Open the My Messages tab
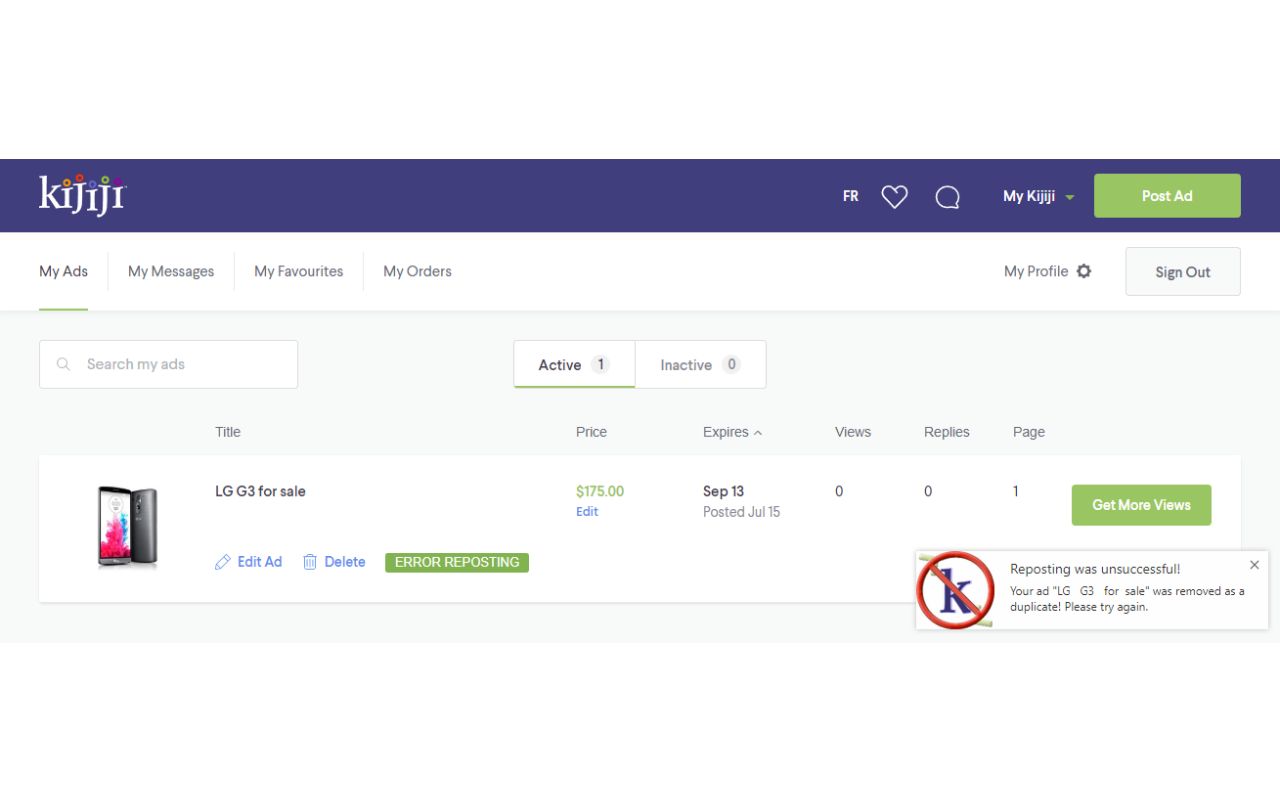Screen dimensions: 1280x800 tap(171, 271)
